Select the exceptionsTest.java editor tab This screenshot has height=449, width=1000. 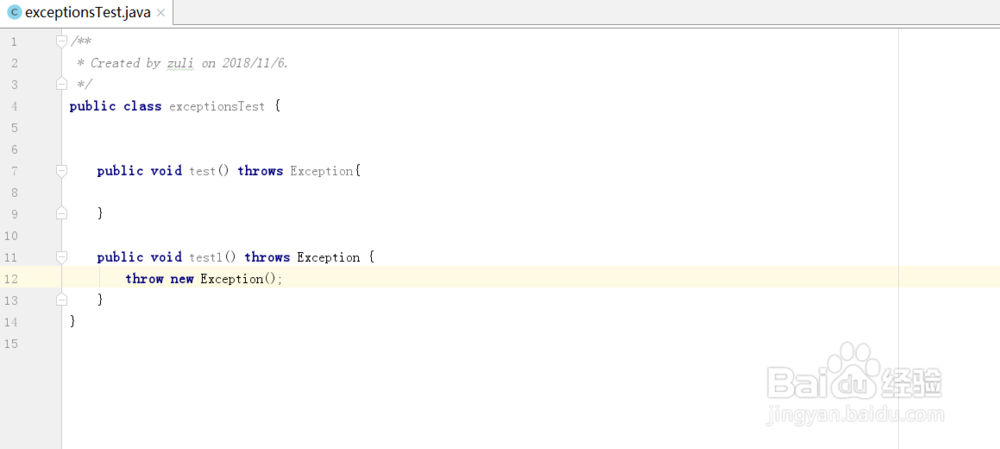88,13
